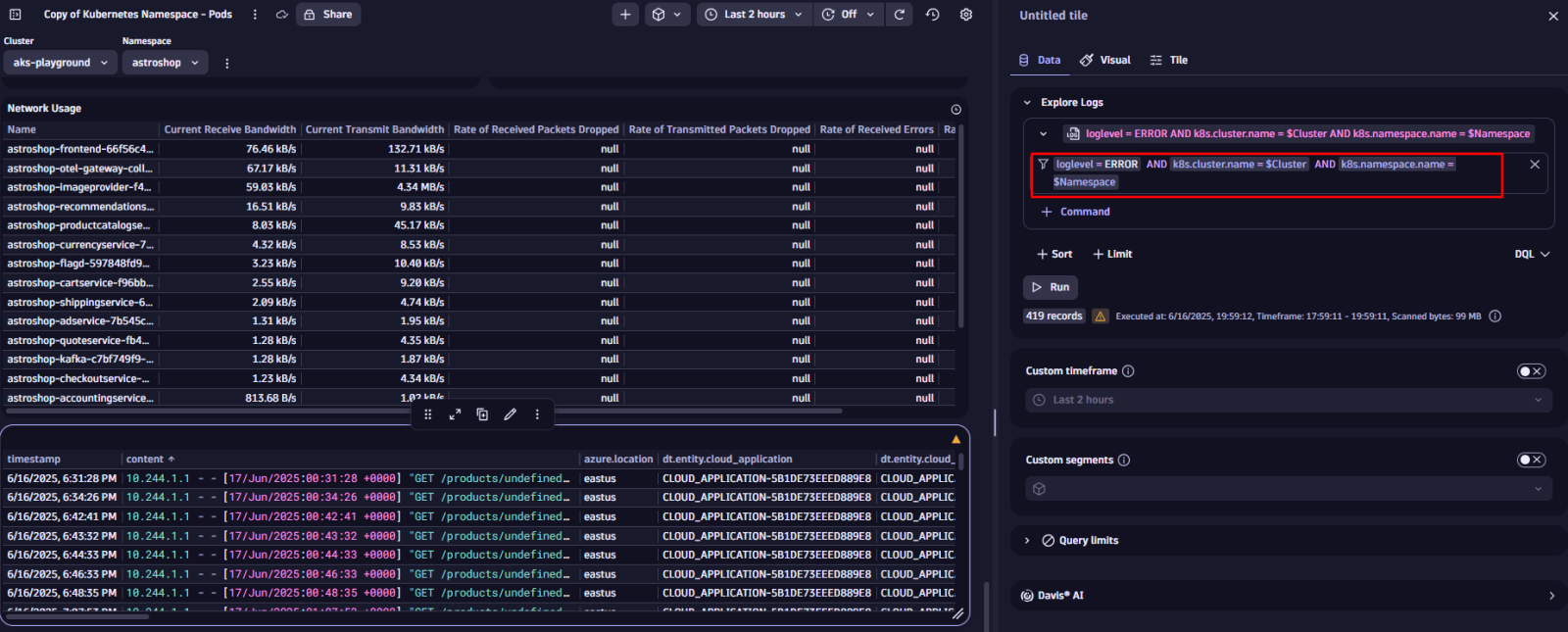The width and height of the screenshot is (1568, 632).
Task: Click the plus icon to add a tile
Action: [x=625, y=15]
